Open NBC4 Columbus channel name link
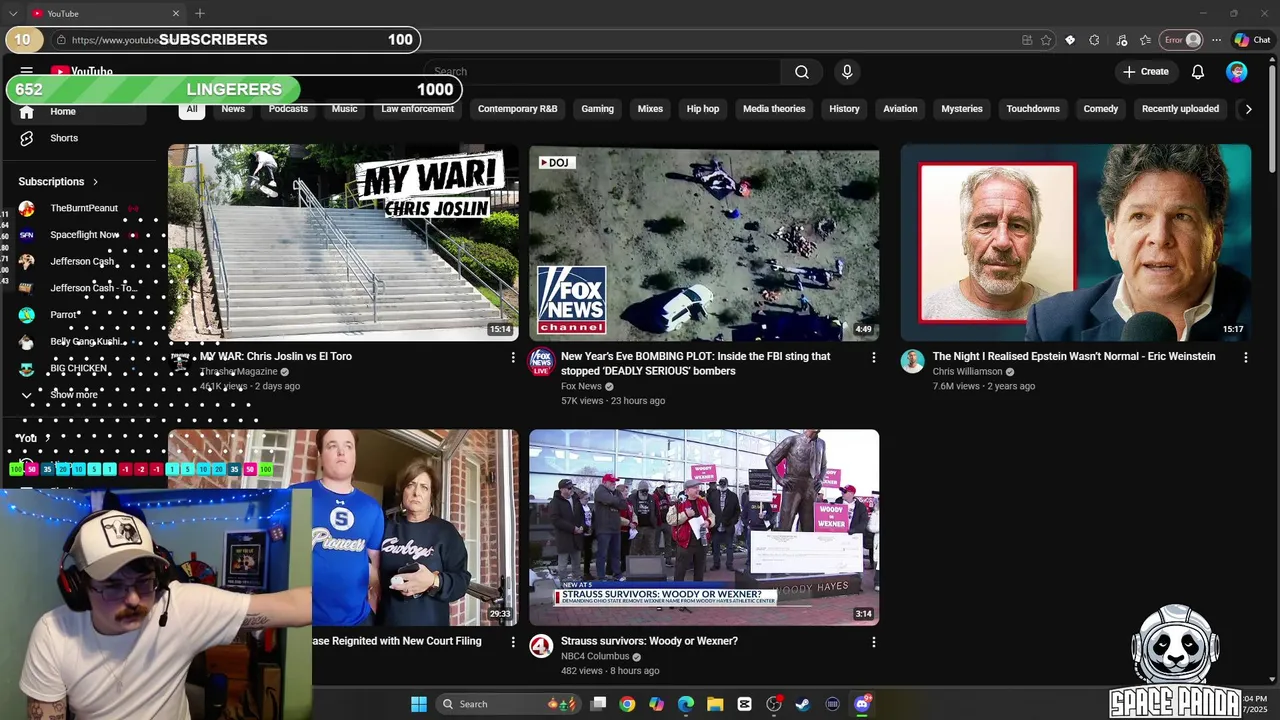Viewport: 1280px width, 720px height. pyautogui.click(x=595, y=656)
